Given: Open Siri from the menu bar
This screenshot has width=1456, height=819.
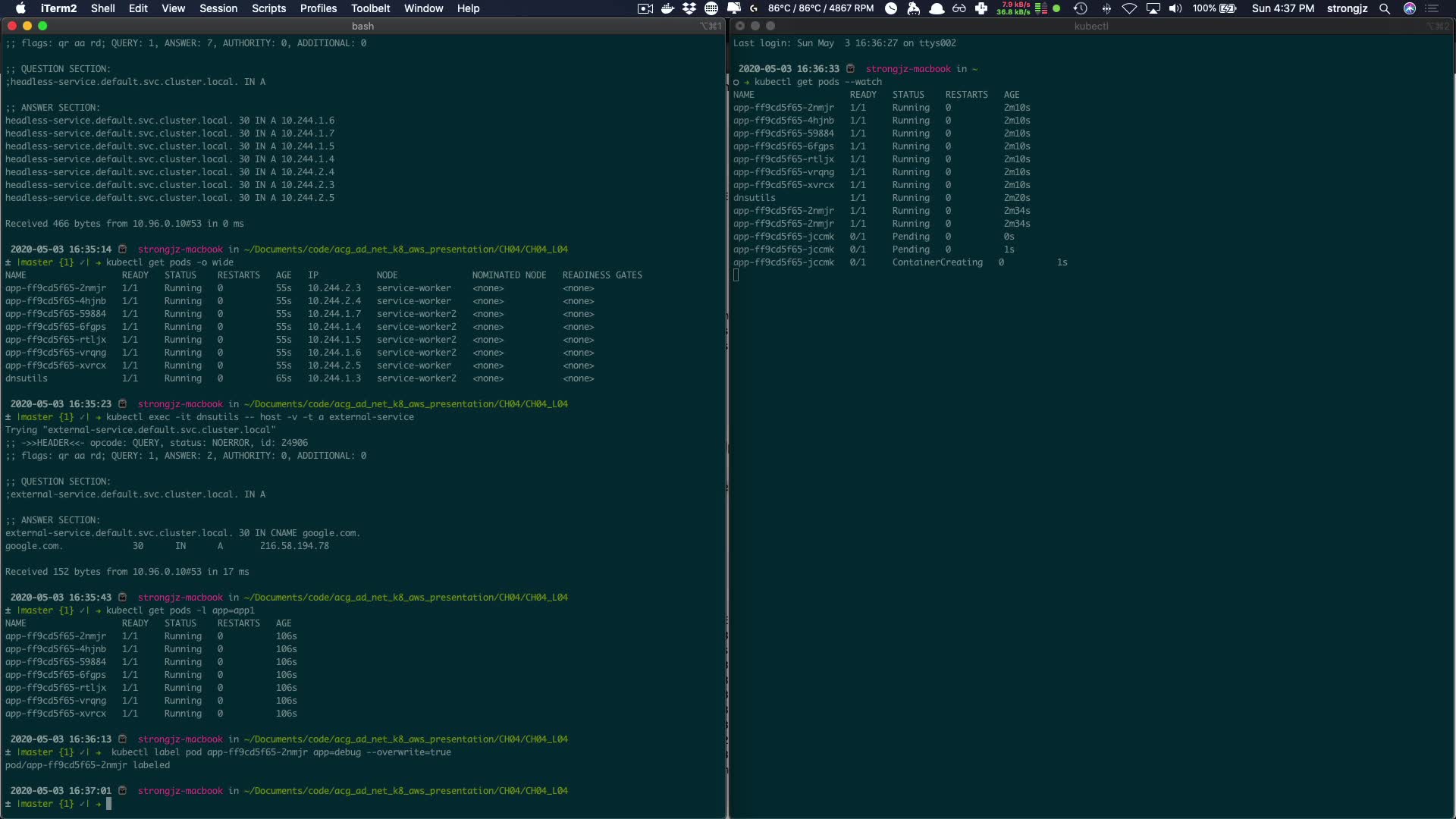Looking at the screenshot, I should tap(1410, 8).
